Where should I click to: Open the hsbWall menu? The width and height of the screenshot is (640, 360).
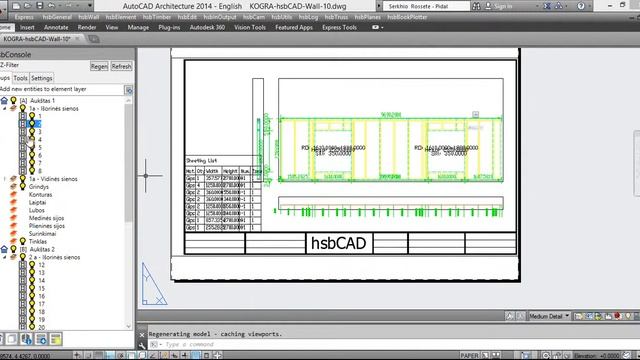tap(89, 17)
